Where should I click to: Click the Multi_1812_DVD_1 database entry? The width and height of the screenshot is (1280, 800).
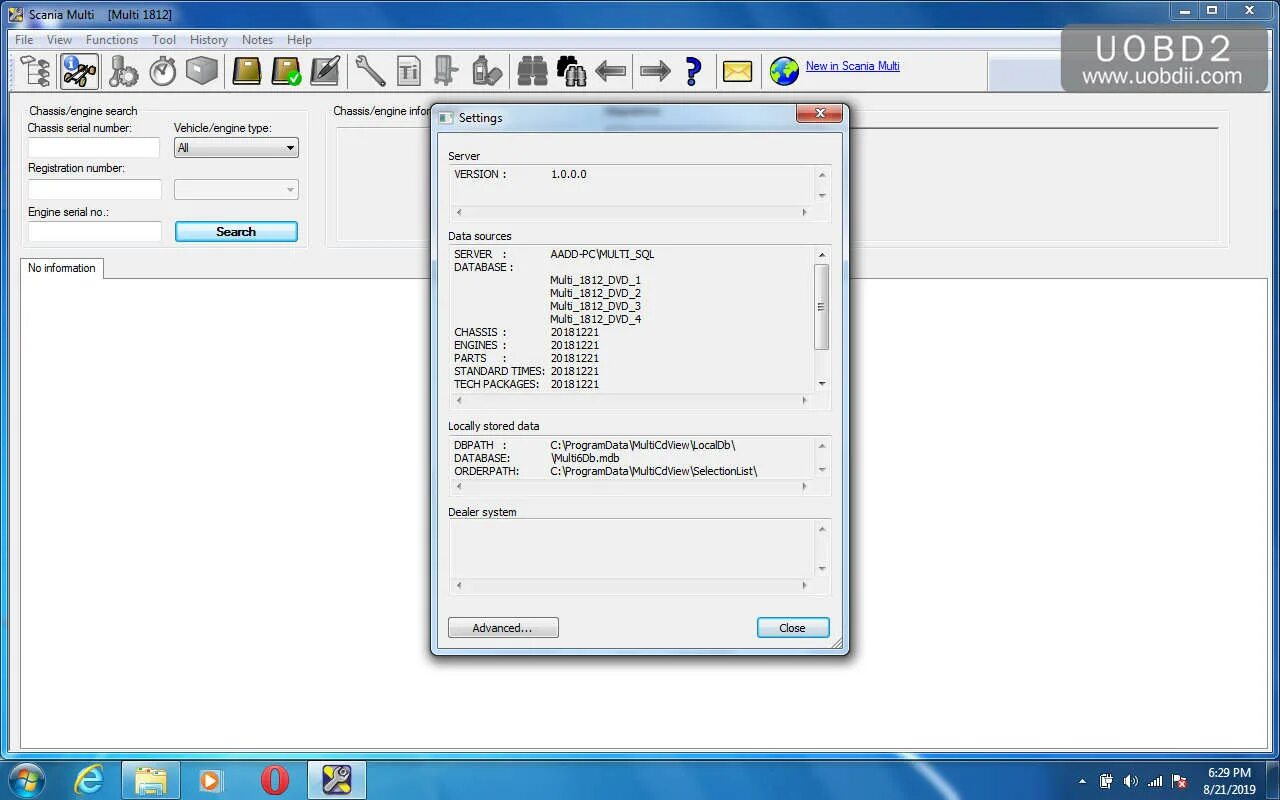(x=595, y=280)
